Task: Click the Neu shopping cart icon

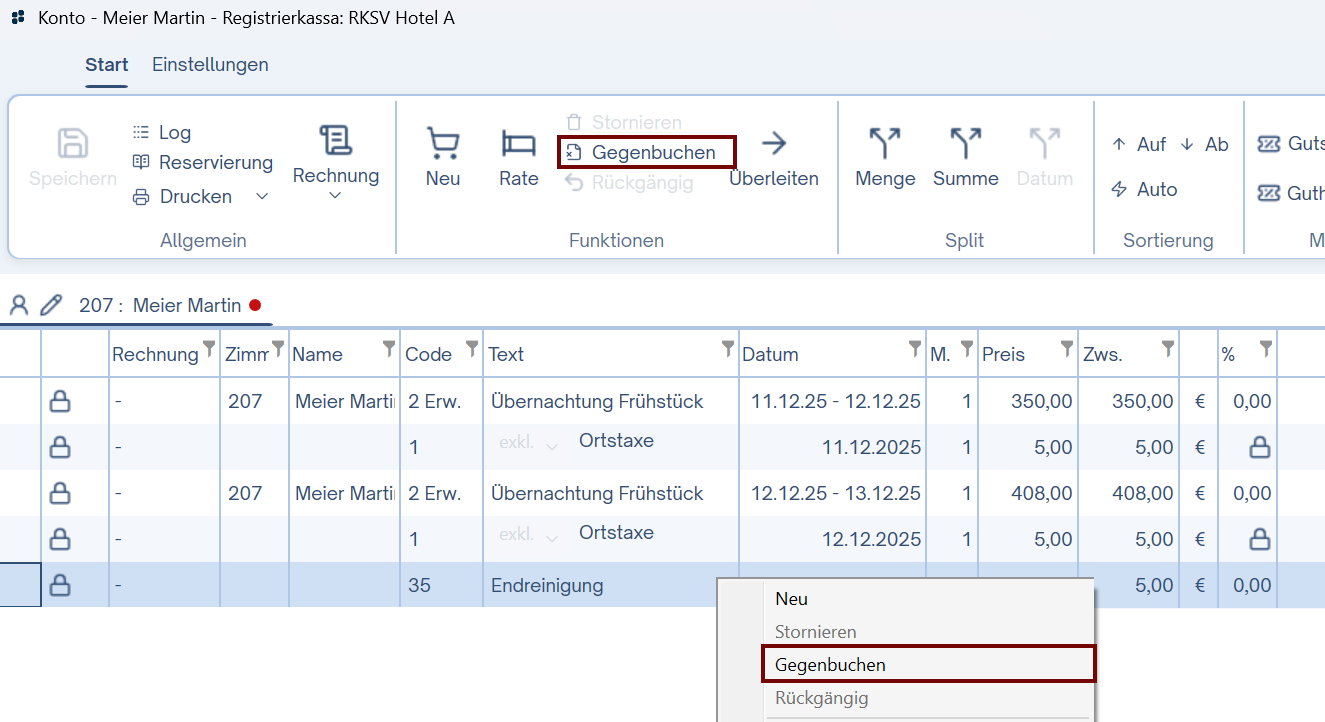Action: (442, 144)
